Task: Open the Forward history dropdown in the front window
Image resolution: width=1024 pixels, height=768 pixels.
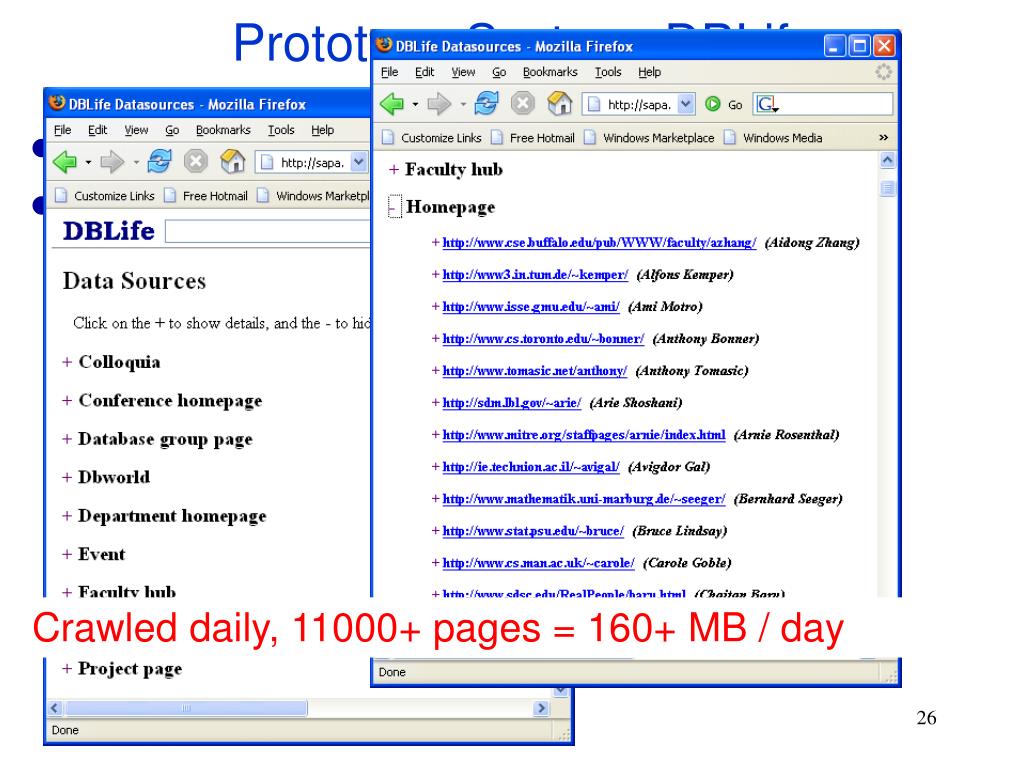Action: 462,104
